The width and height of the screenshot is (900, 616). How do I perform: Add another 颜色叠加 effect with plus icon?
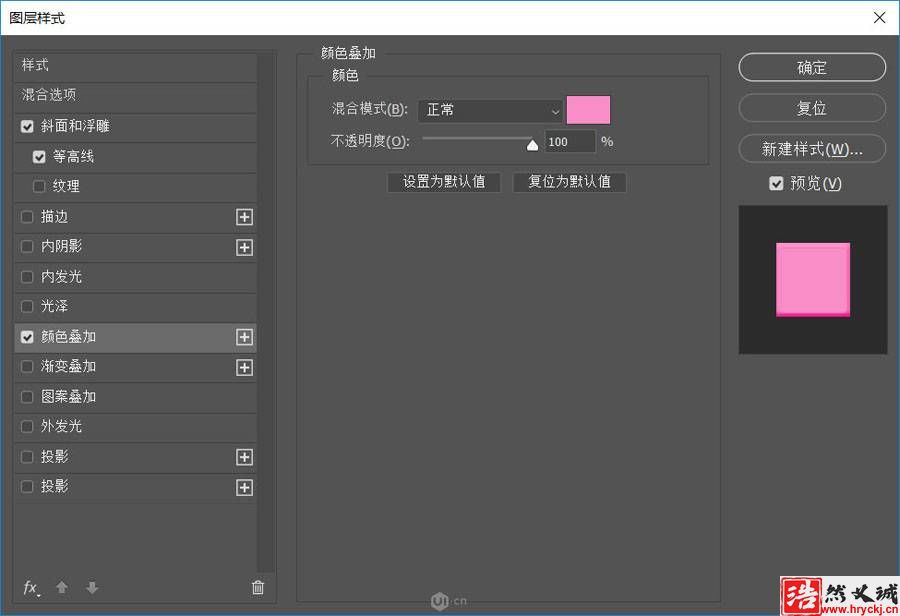[245, 337]
